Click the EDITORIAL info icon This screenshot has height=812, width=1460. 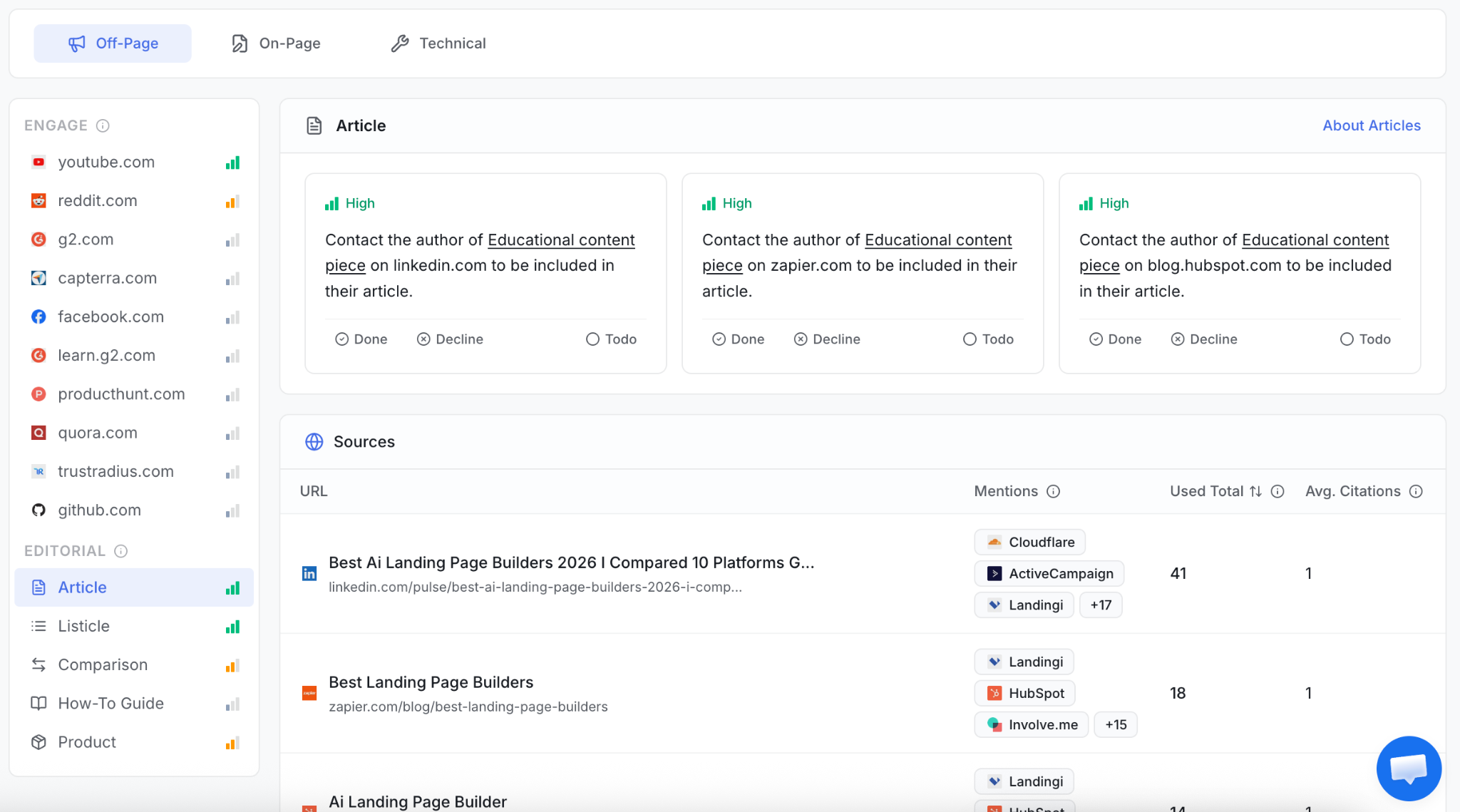121,551
